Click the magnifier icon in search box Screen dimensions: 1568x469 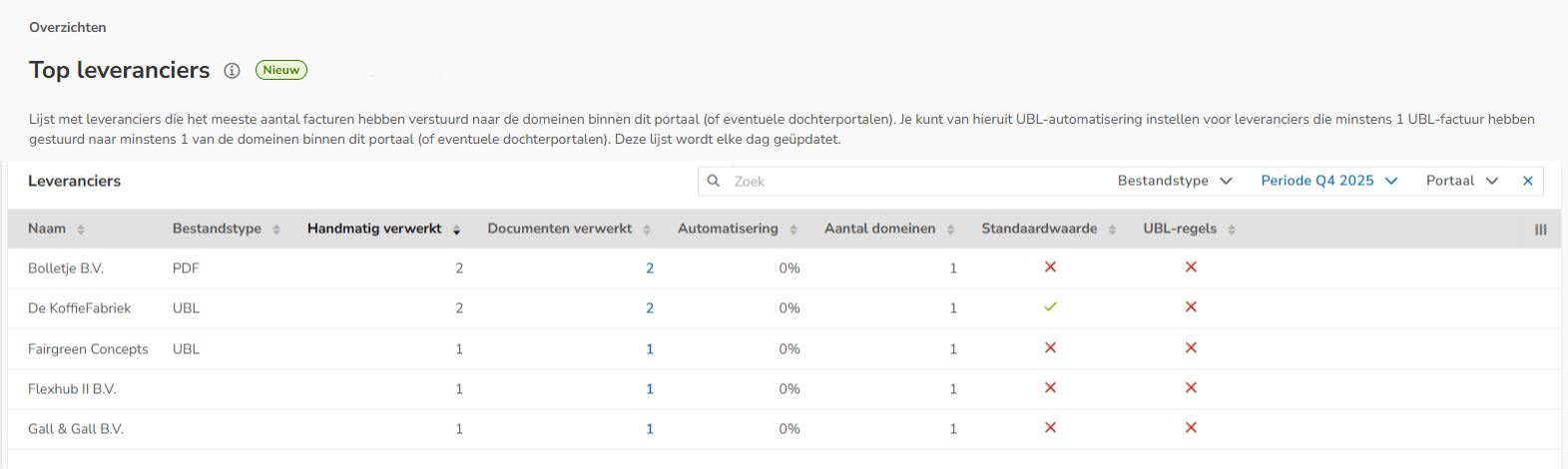(x=714, y=181)
